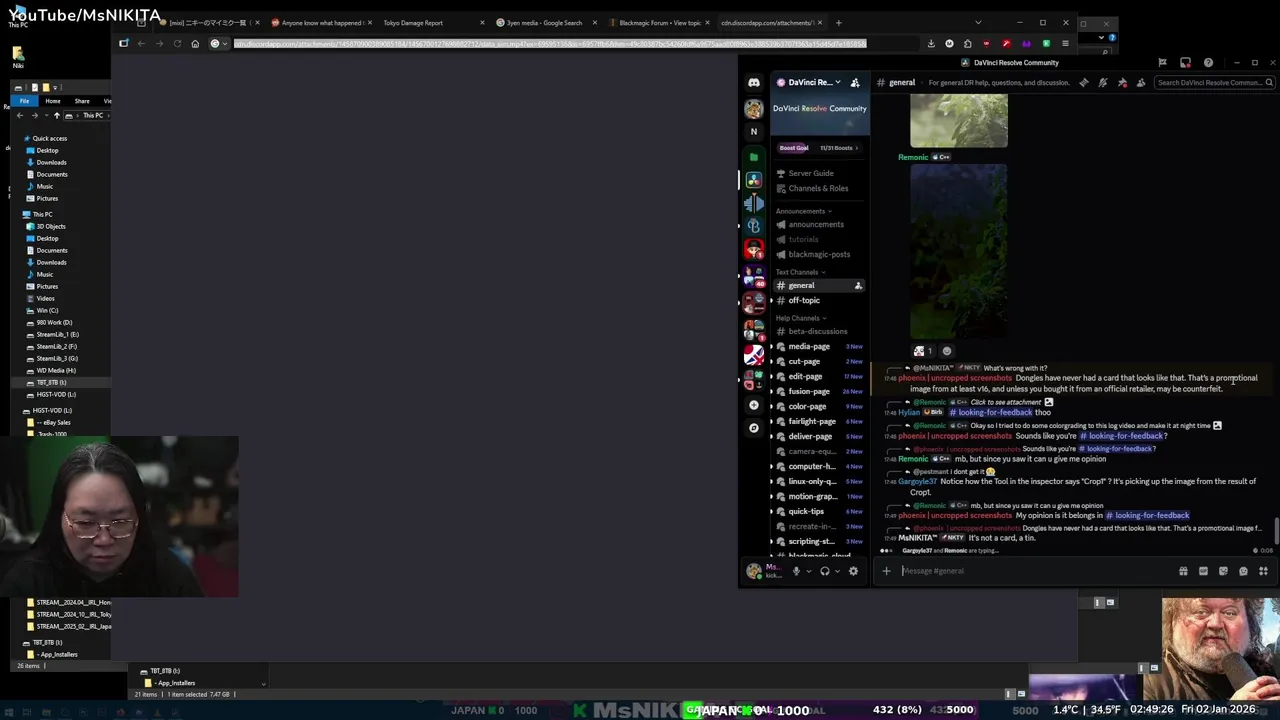The width and height of the screenshot is (1280, 720).
Task: Open the announcements channel
Action: 816,224
